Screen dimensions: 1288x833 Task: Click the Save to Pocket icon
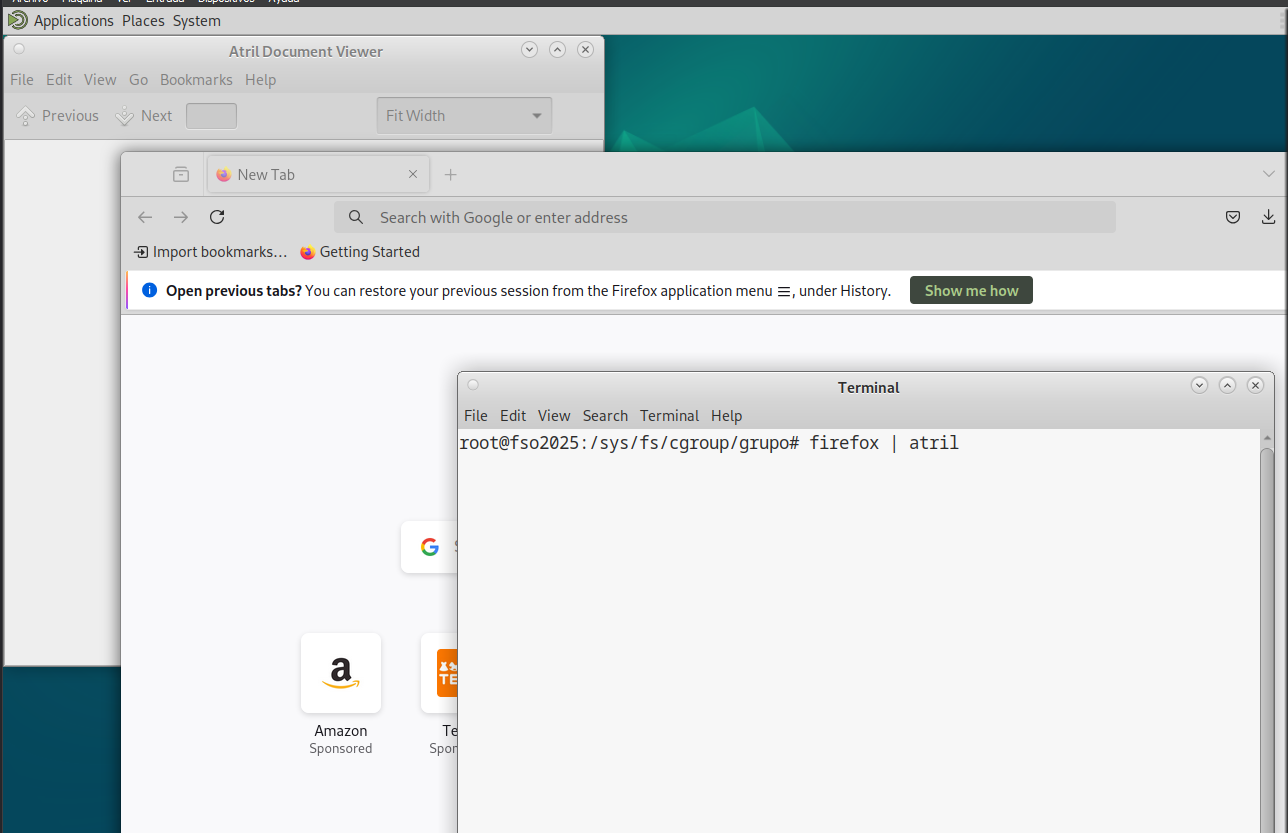point(1233,217)
